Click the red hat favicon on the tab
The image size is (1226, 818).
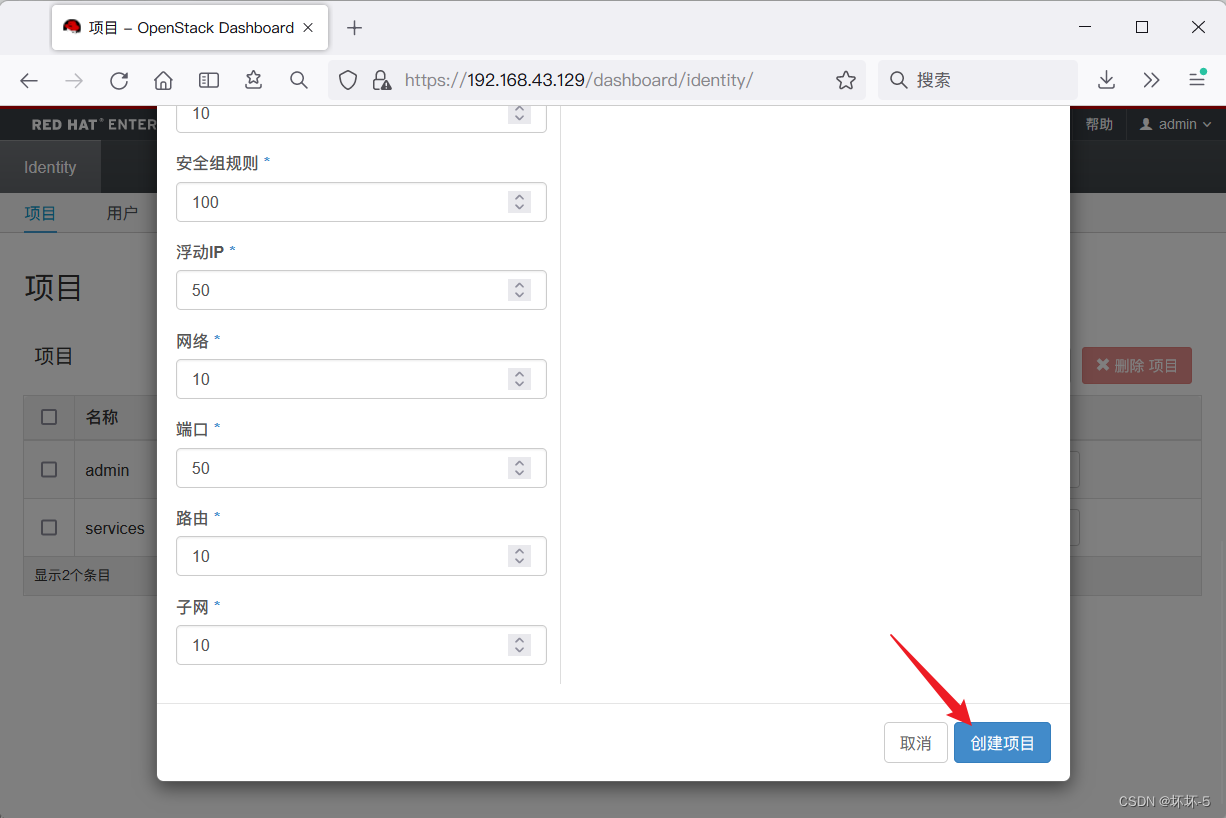(72, 27)
